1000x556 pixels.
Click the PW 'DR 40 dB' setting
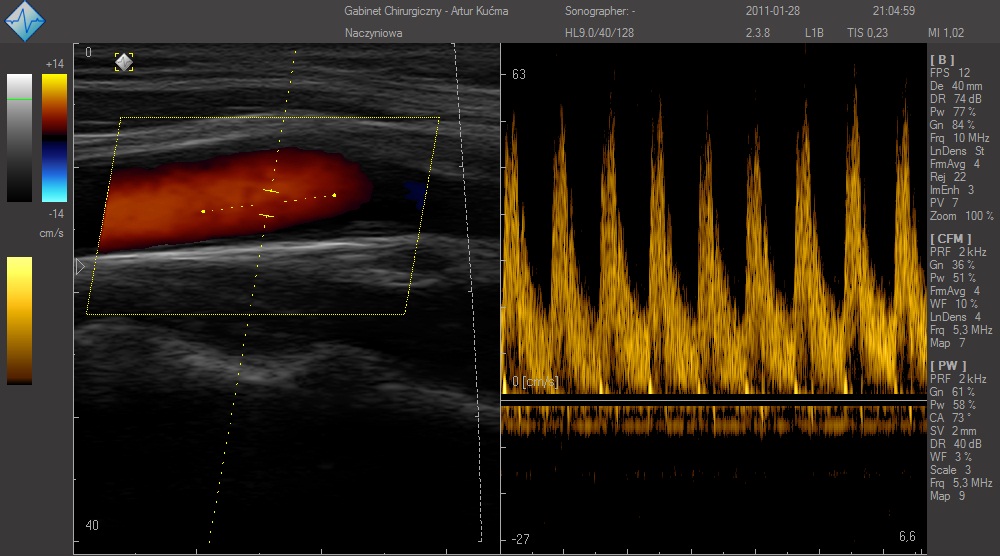[x=955, y=444]
